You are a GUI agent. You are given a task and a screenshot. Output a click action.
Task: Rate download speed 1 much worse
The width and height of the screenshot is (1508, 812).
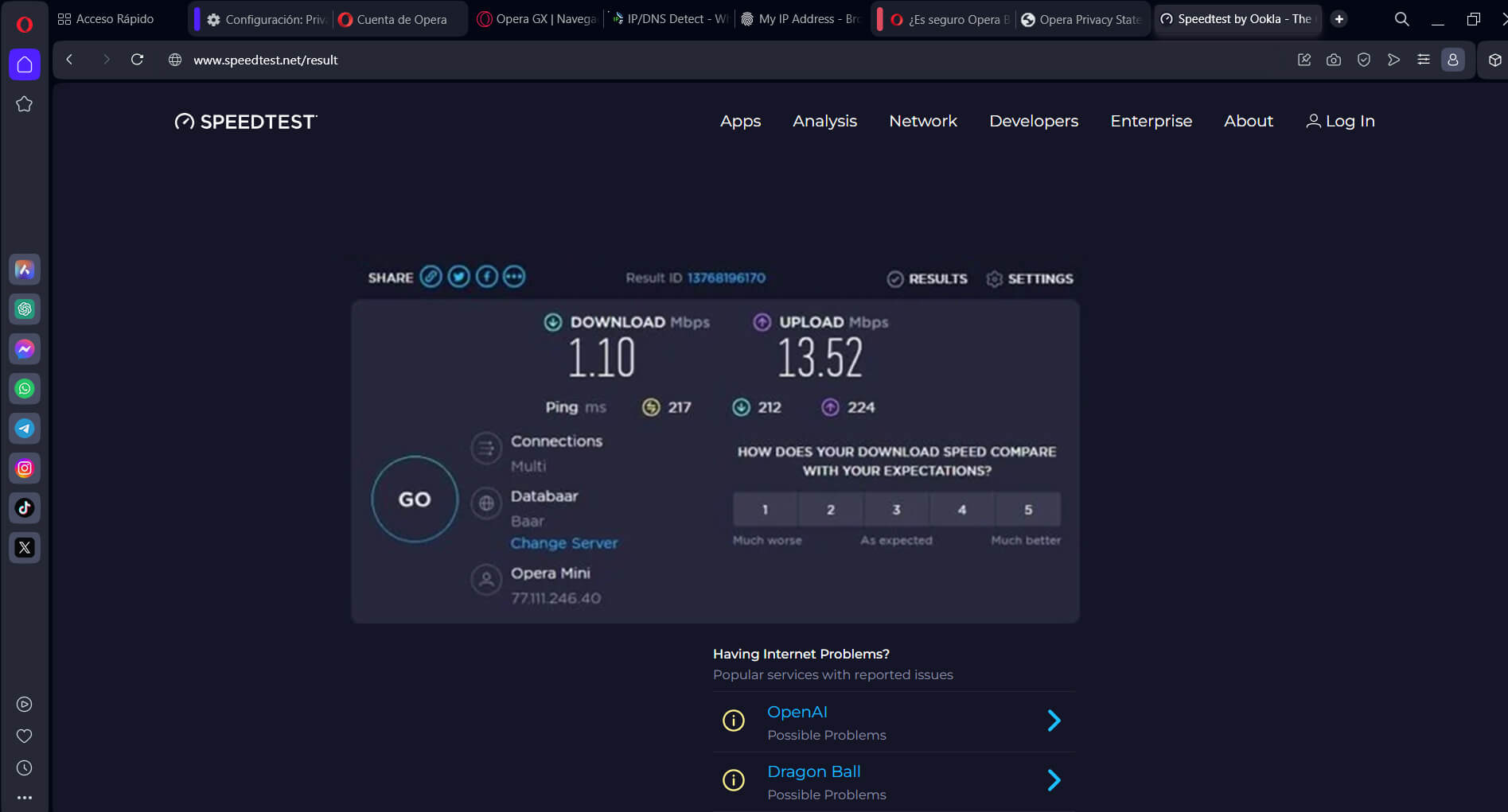coord(765,509)
